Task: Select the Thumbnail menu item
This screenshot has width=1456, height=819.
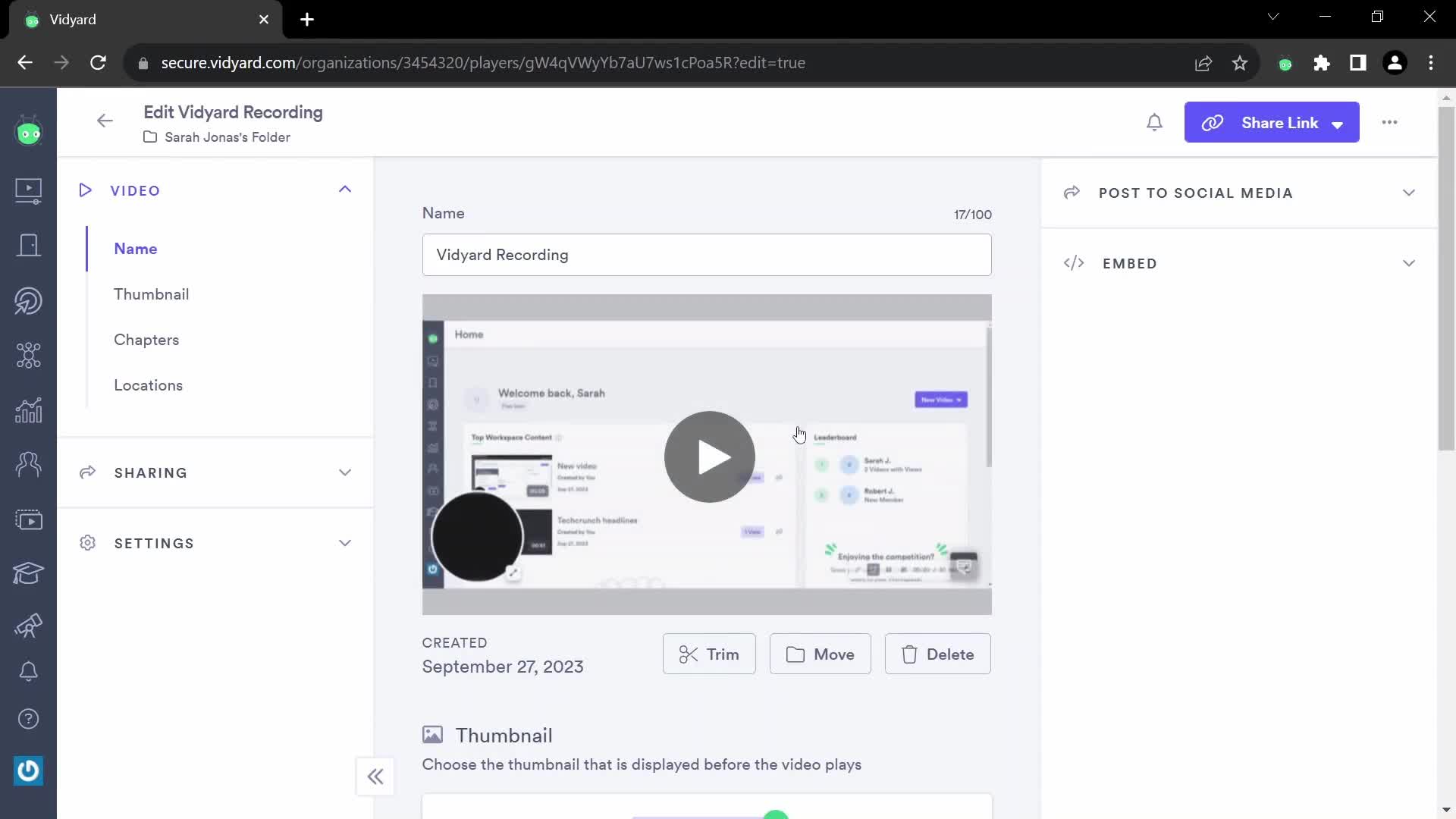Action: [x=152, y=294]
